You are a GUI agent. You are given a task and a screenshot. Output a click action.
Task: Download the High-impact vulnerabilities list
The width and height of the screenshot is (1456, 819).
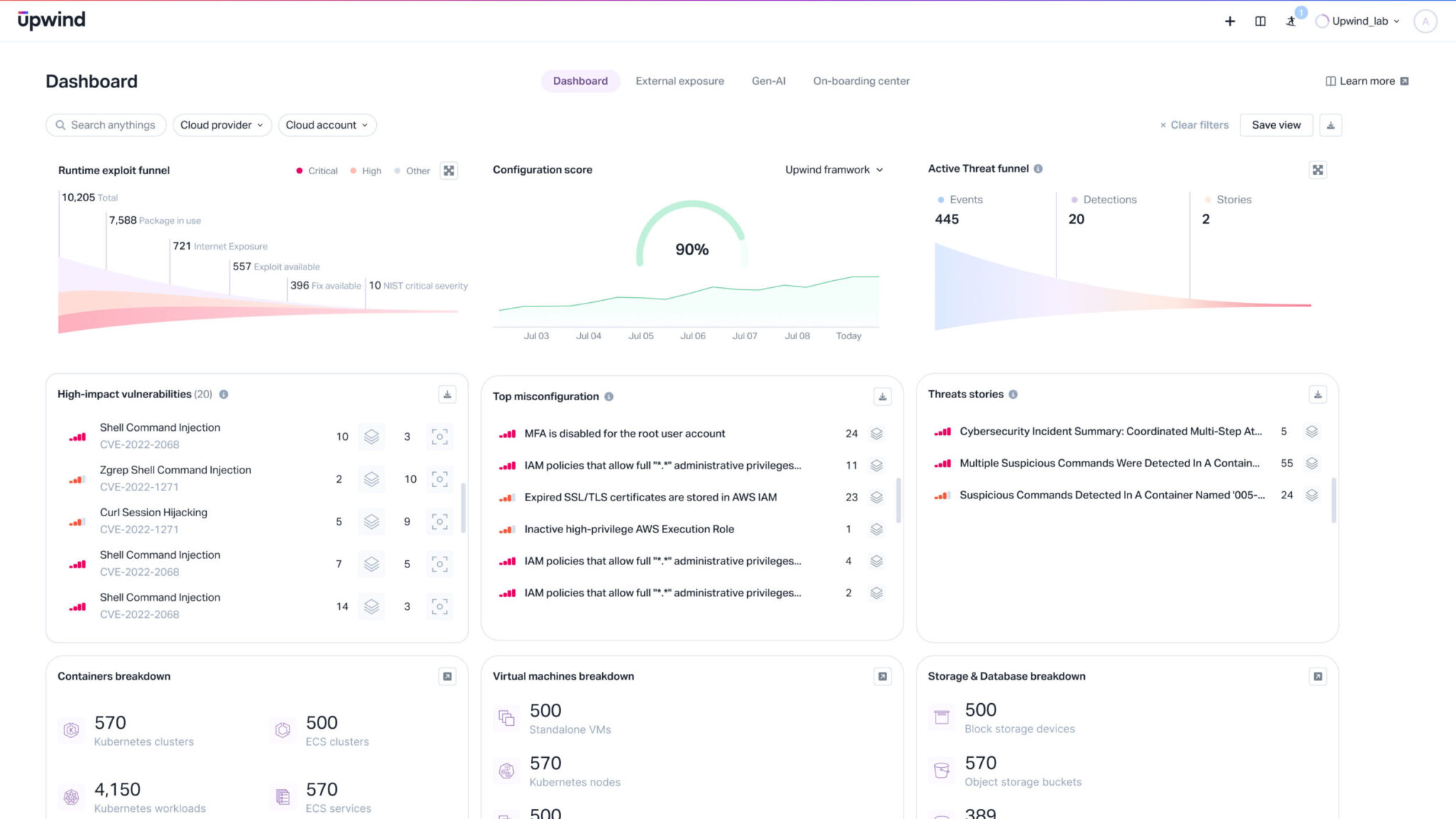click(x=446, y=394)
